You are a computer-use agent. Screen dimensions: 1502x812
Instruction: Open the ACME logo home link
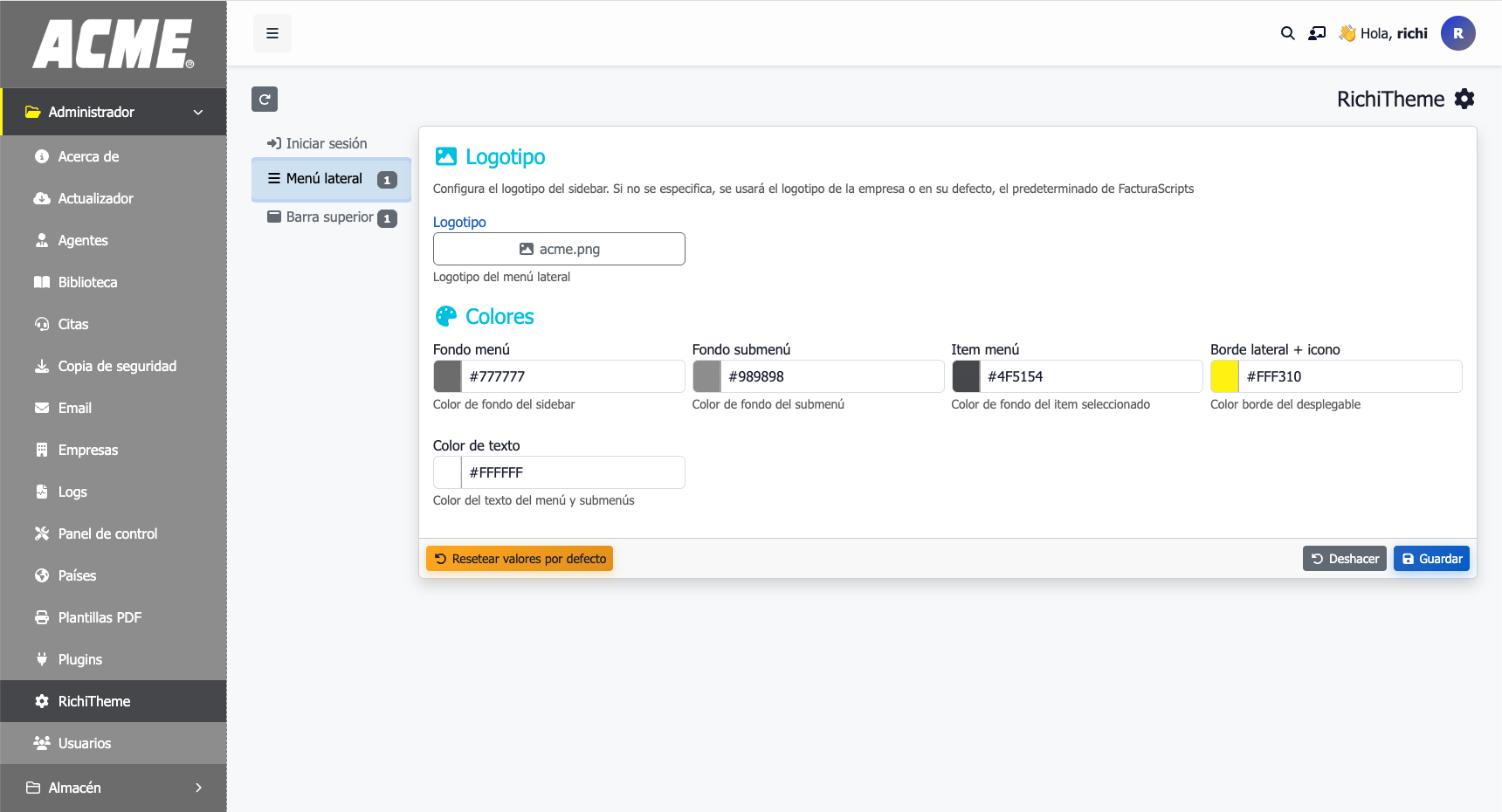click(114, 44)
